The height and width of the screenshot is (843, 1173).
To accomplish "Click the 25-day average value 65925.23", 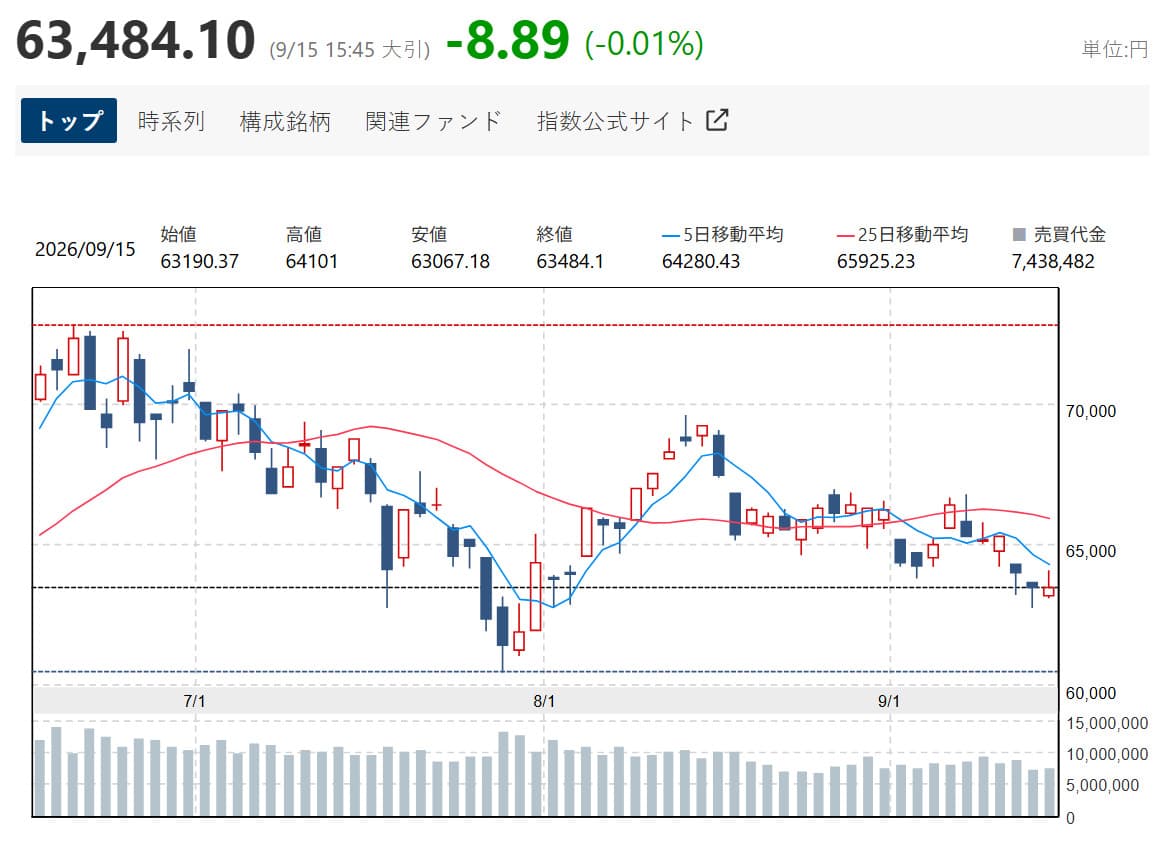I will click(876, 261).
